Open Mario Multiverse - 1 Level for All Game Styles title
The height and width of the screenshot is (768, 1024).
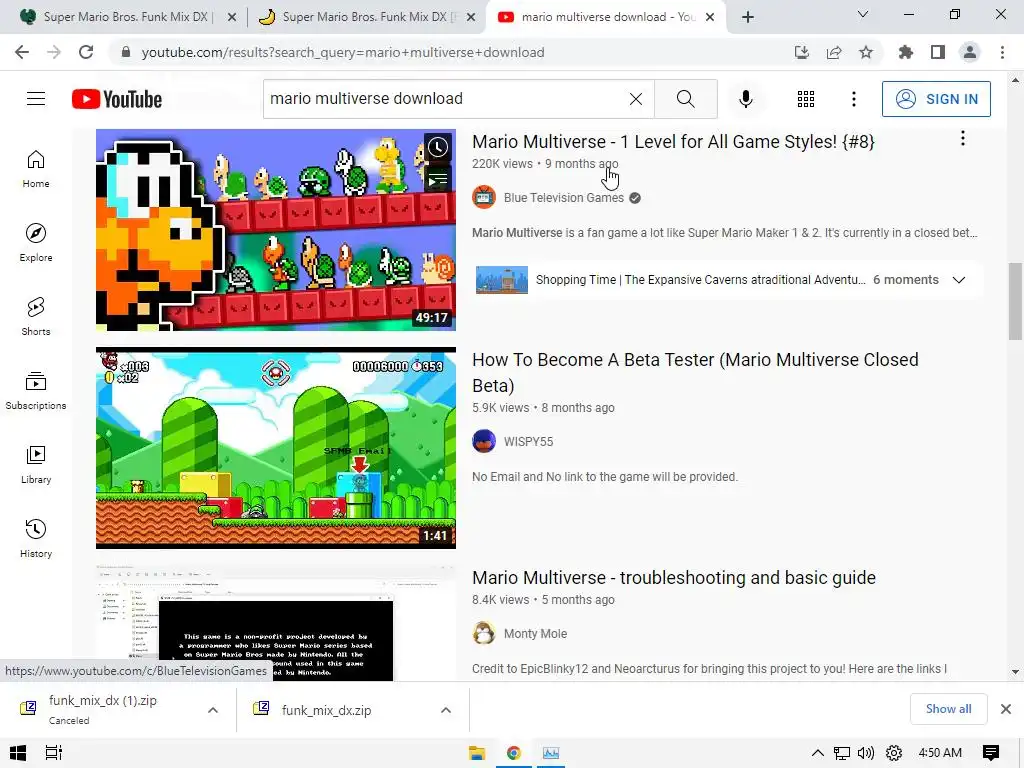pyautogui.click(x=673, y=142)
